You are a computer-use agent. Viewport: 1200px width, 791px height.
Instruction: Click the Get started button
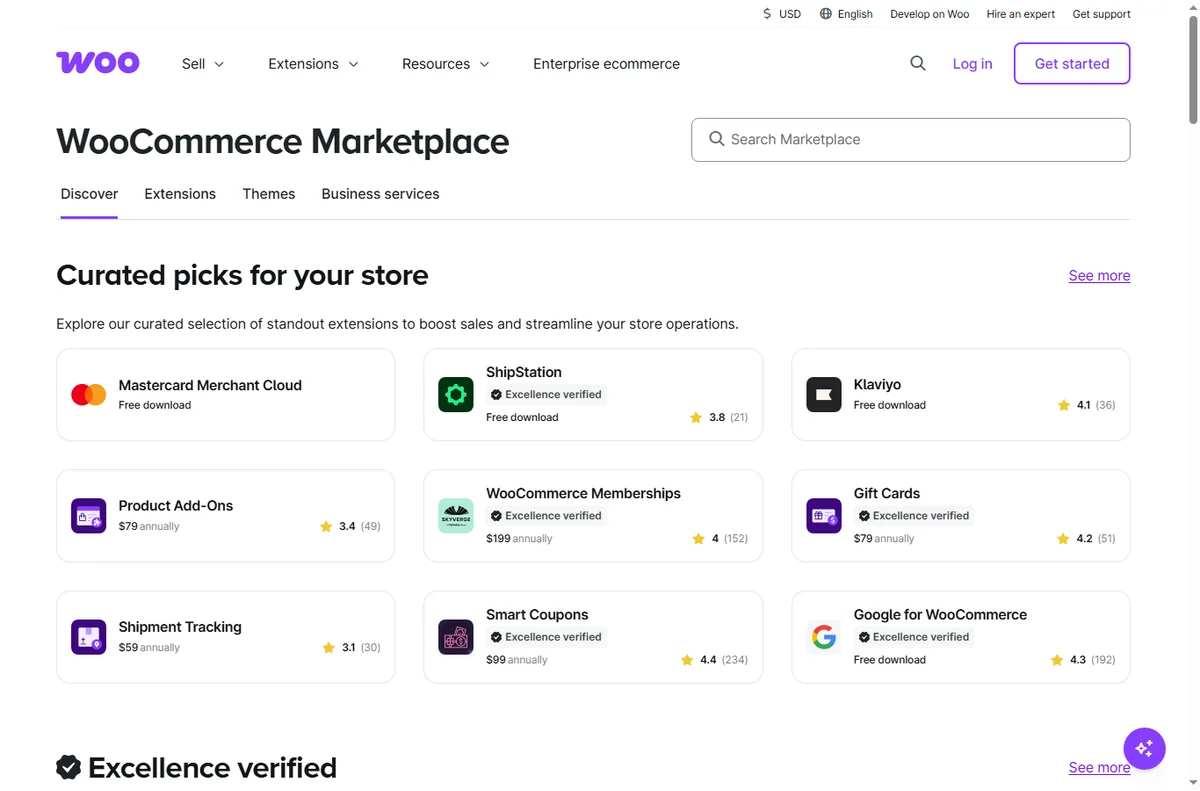point(1072,63)
